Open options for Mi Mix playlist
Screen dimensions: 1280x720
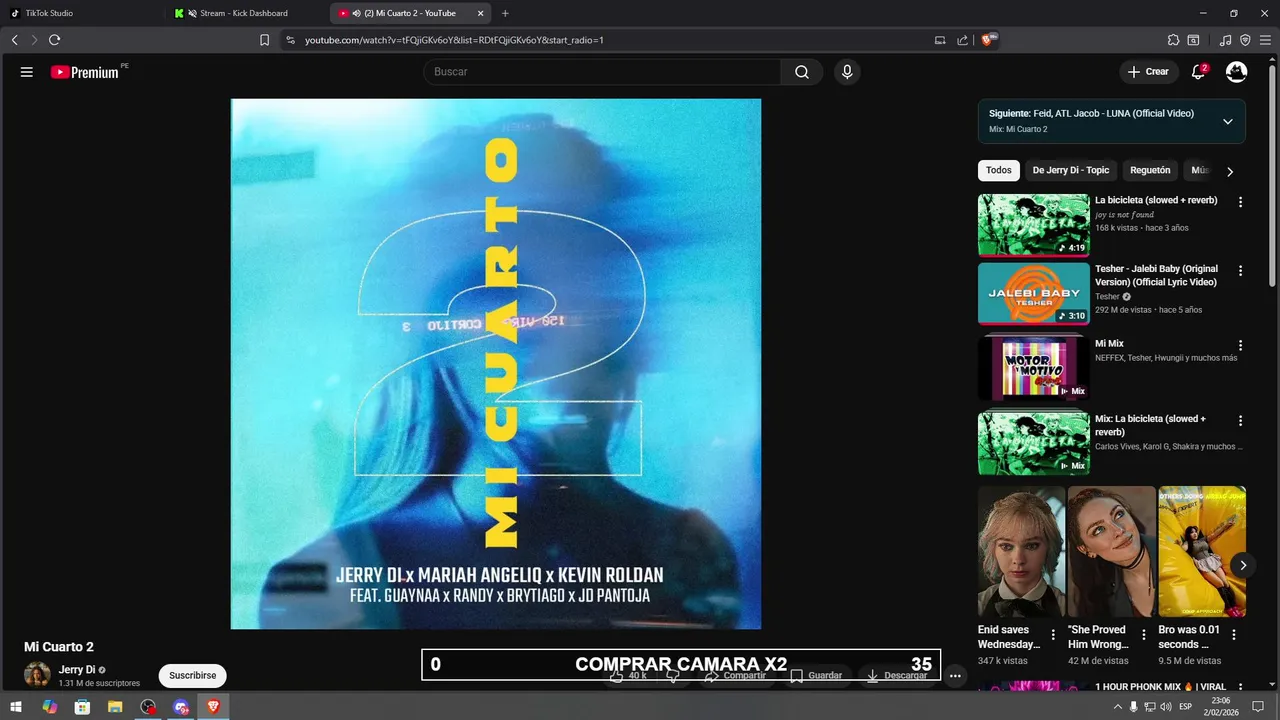(x=1240, y=346)
